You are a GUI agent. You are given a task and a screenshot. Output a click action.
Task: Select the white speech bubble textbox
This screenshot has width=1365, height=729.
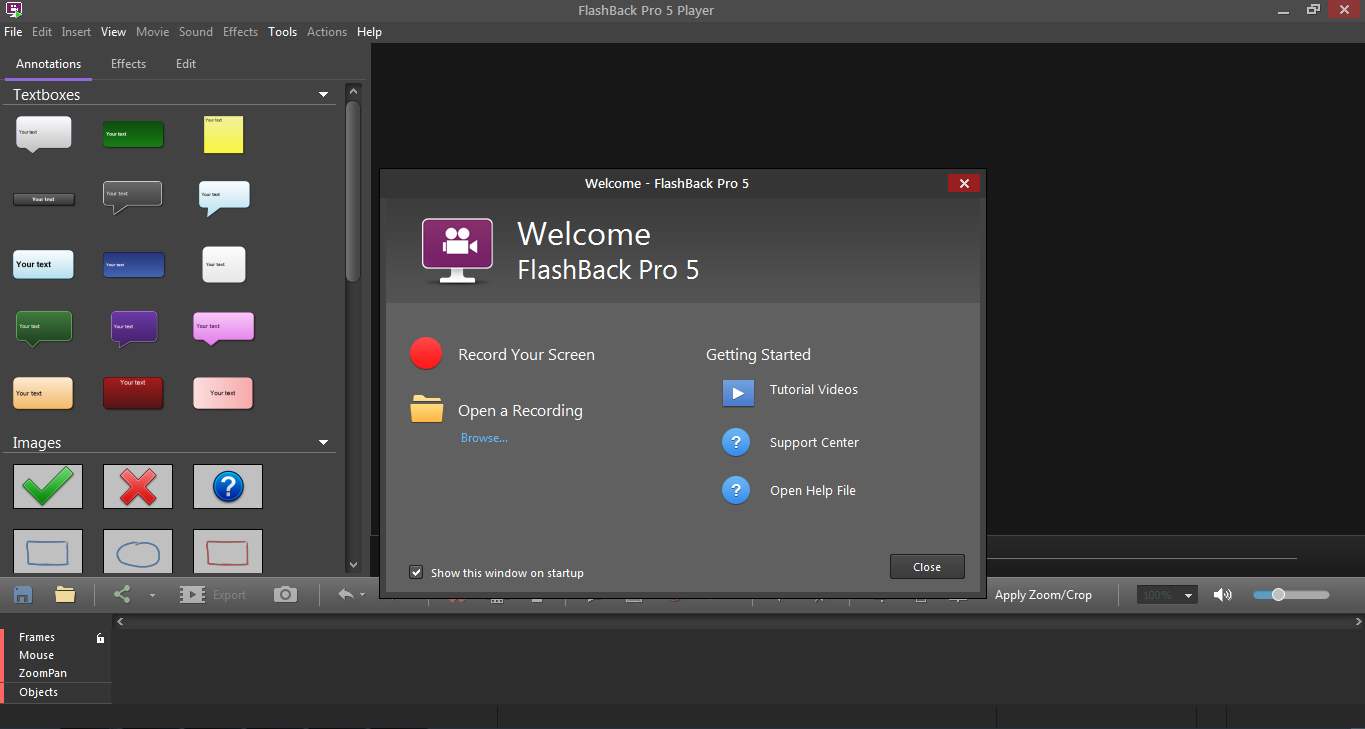[x=43, y=134]
